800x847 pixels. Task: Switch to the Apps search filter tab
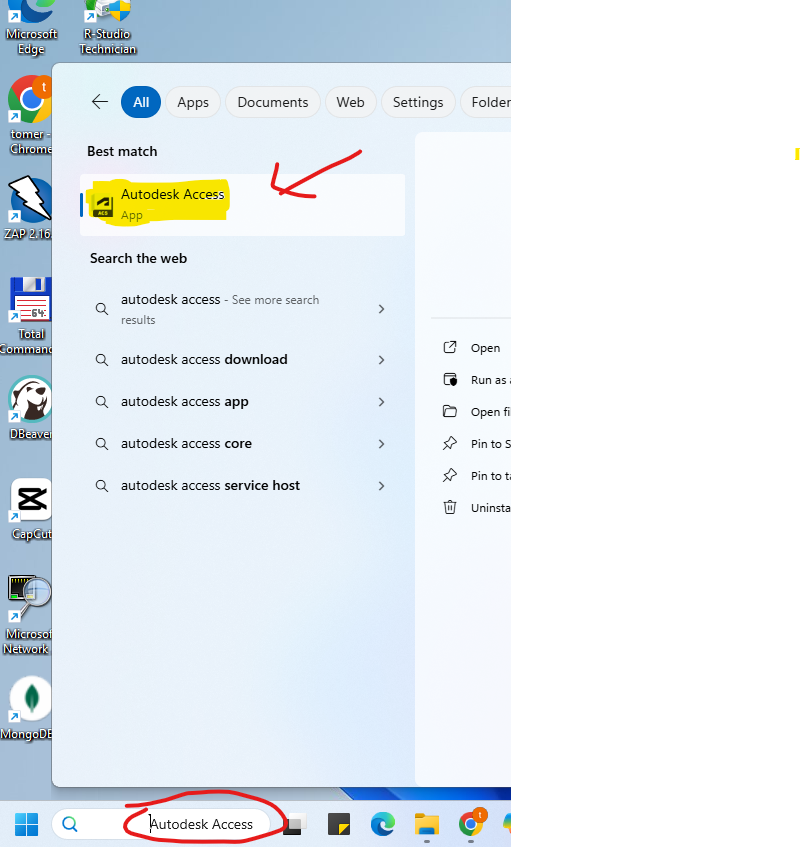(193, 102)
